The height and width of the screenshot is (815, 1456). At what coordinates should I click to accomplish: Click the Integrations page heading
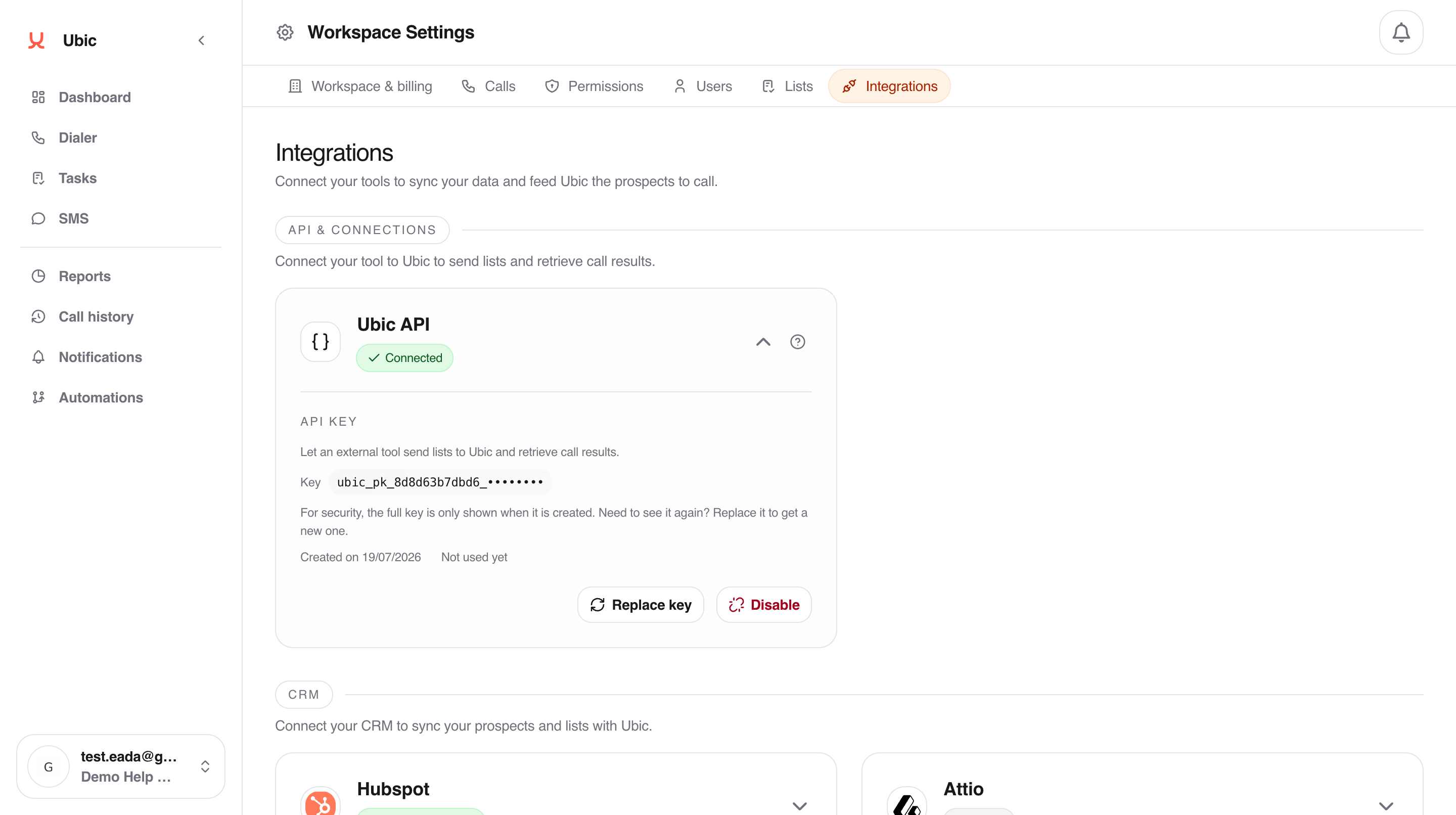tap(334, 153)
